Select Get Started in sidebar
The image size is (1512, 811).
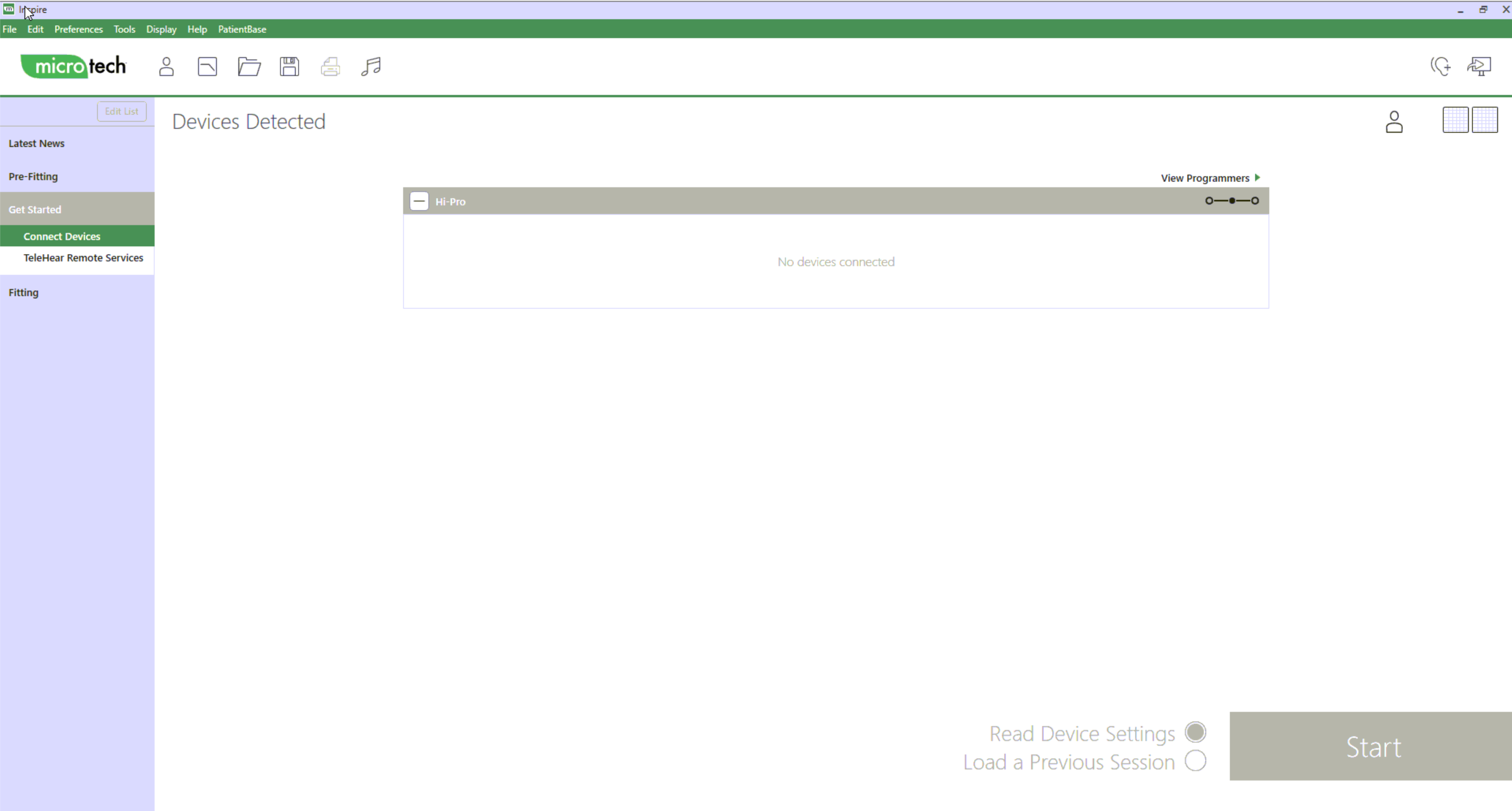(x=77, y=209)
